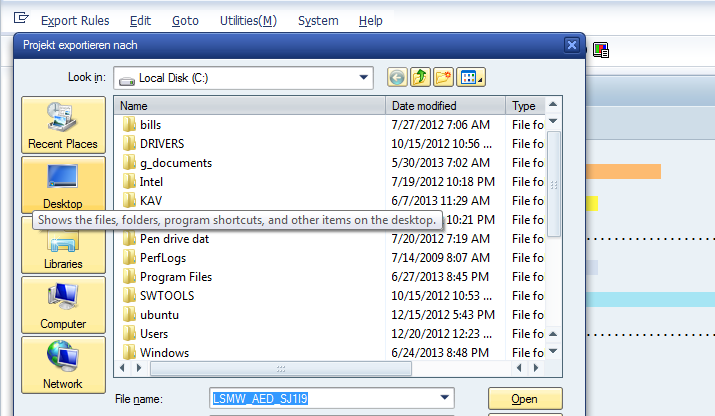Click the orange bar in SAP background window
715x416 pixels.
pos(623,172)
